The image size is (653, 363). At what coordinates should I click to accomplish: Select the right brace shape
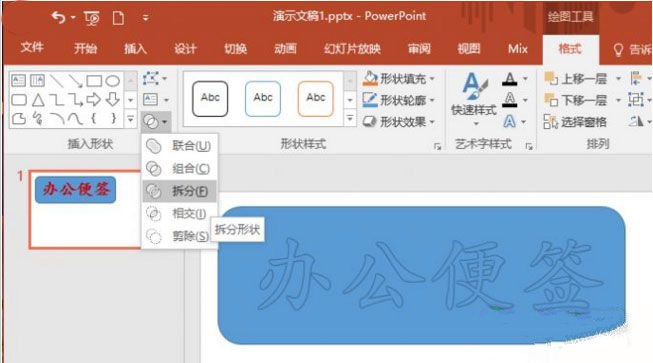click(113, 119)
